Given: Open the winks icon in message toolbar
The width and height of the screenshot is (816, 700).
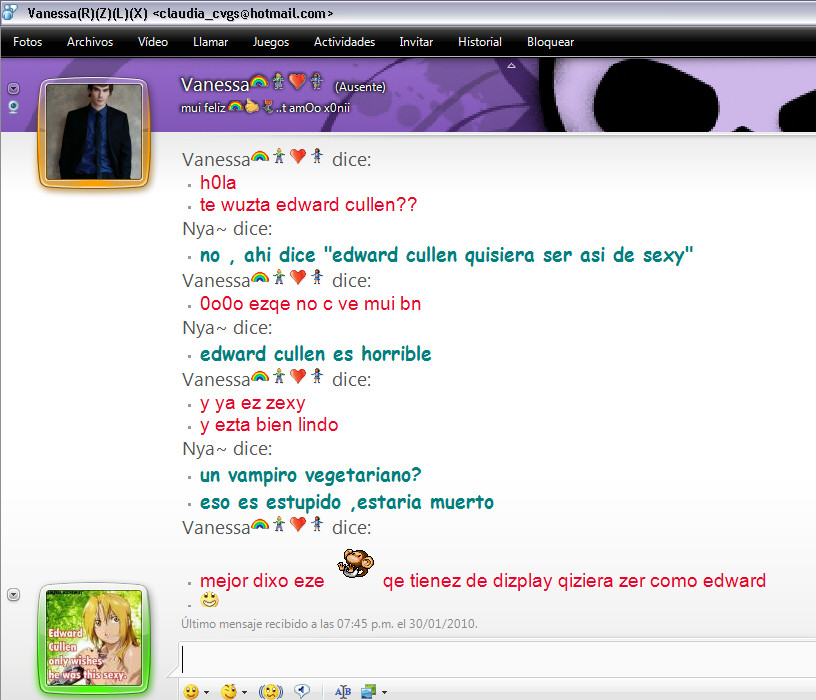Looking at the screenshot, I should click(x=229, y=691).
